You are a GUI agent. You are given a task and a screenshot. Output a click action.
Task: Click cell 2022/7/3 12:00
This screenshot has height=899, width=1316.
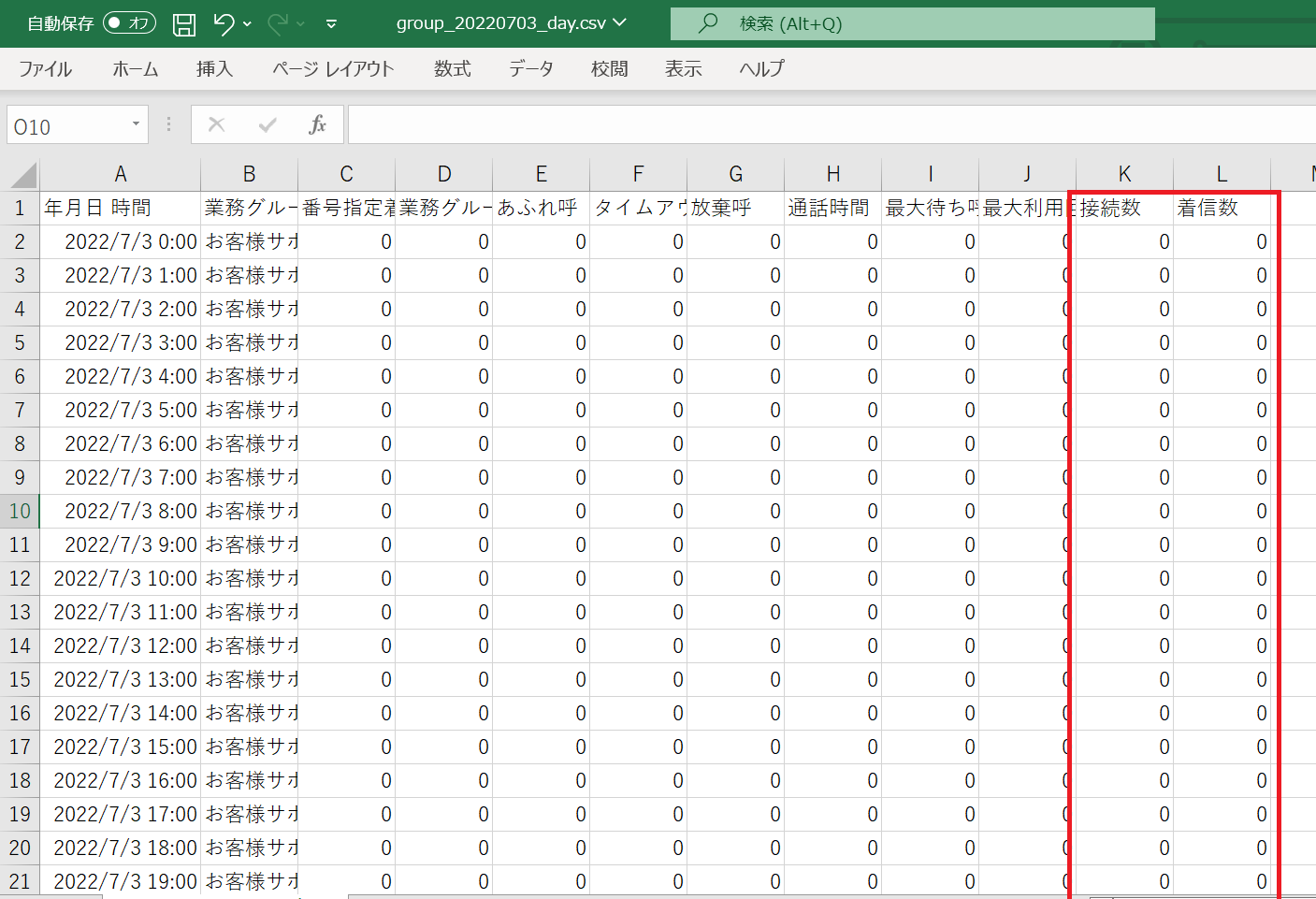coord(121,645)
